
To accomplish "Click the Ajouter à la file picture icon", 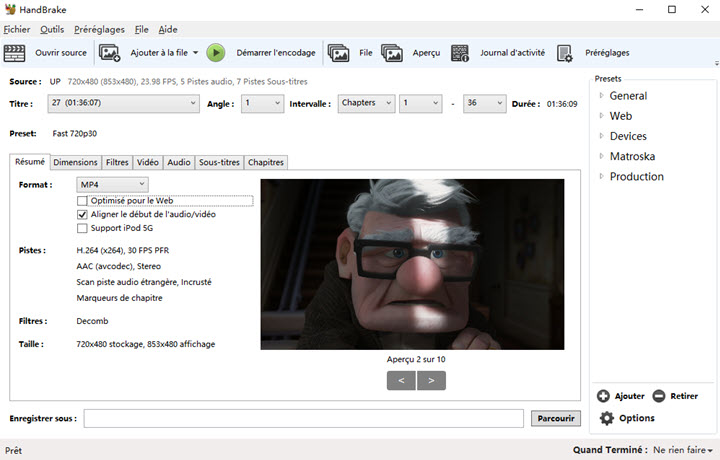I will [110, 53].
